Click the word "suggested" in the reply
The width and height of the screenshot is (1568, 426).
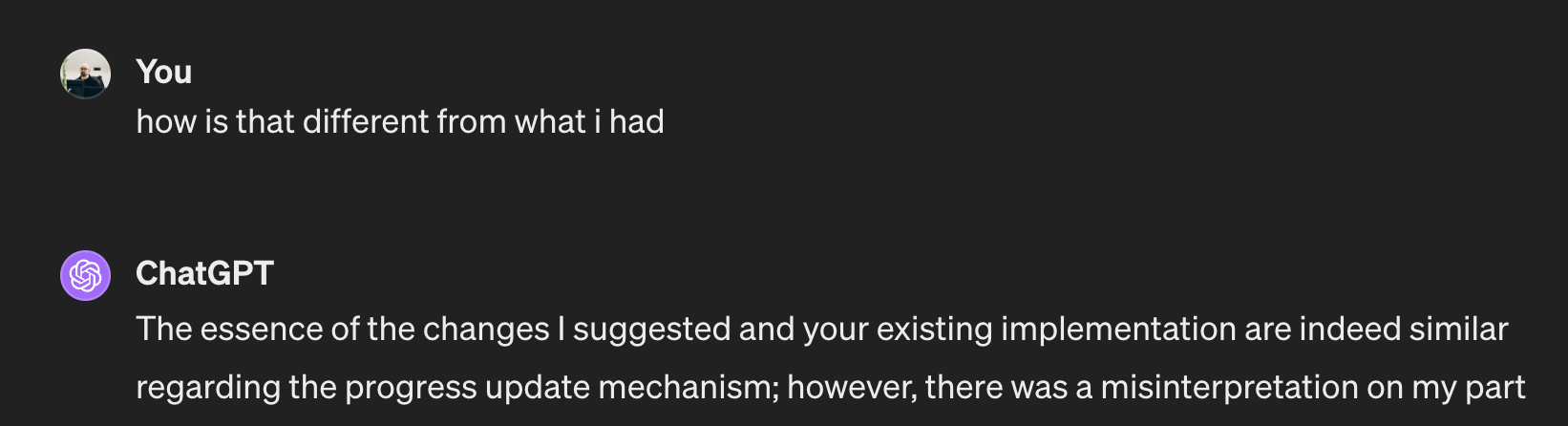point(651,329)
